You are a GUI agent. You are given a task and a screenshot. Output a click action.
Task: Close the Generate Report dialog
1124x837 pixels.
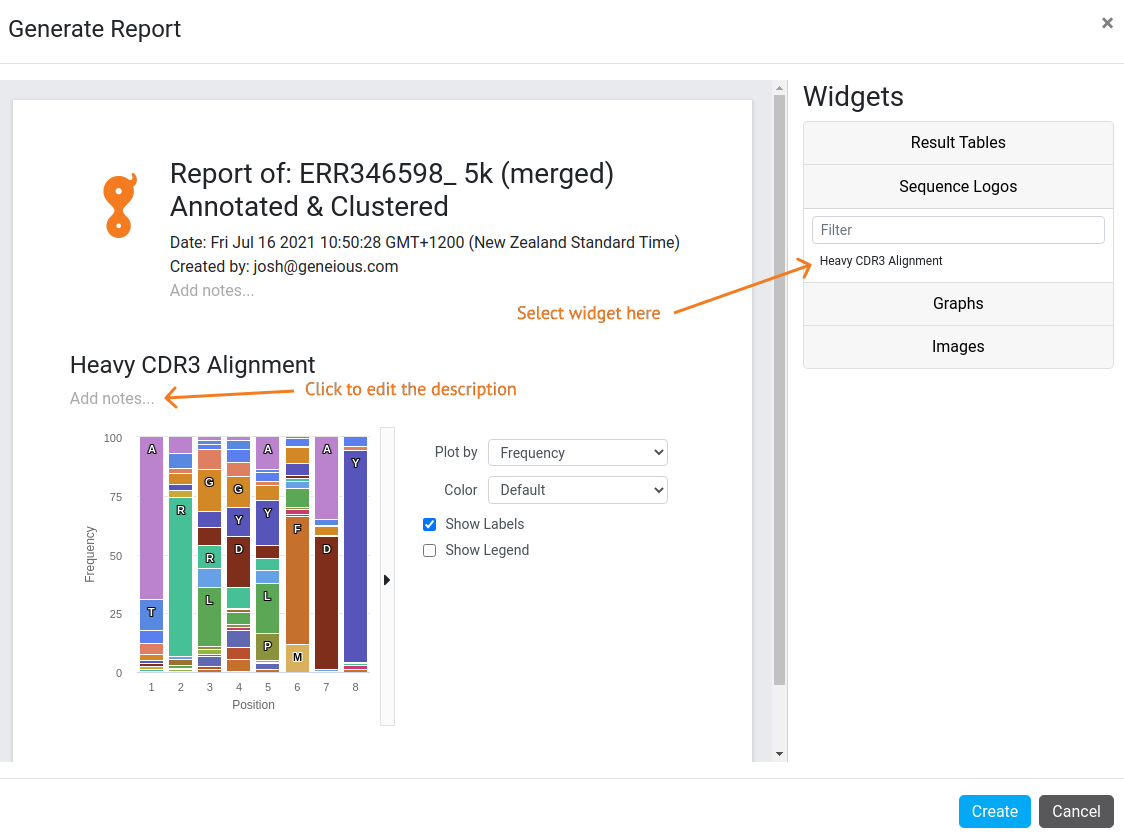1107,23
